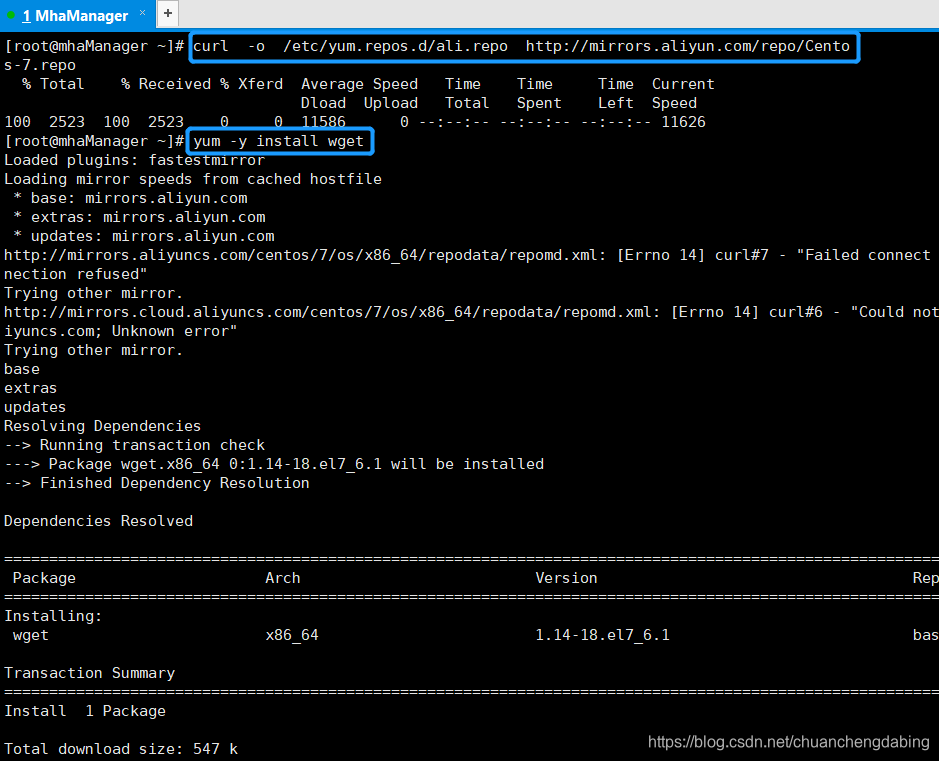Click the second 'Trying other mirror.' line
Screen dimensions: 939x761
tap(93, 350)
